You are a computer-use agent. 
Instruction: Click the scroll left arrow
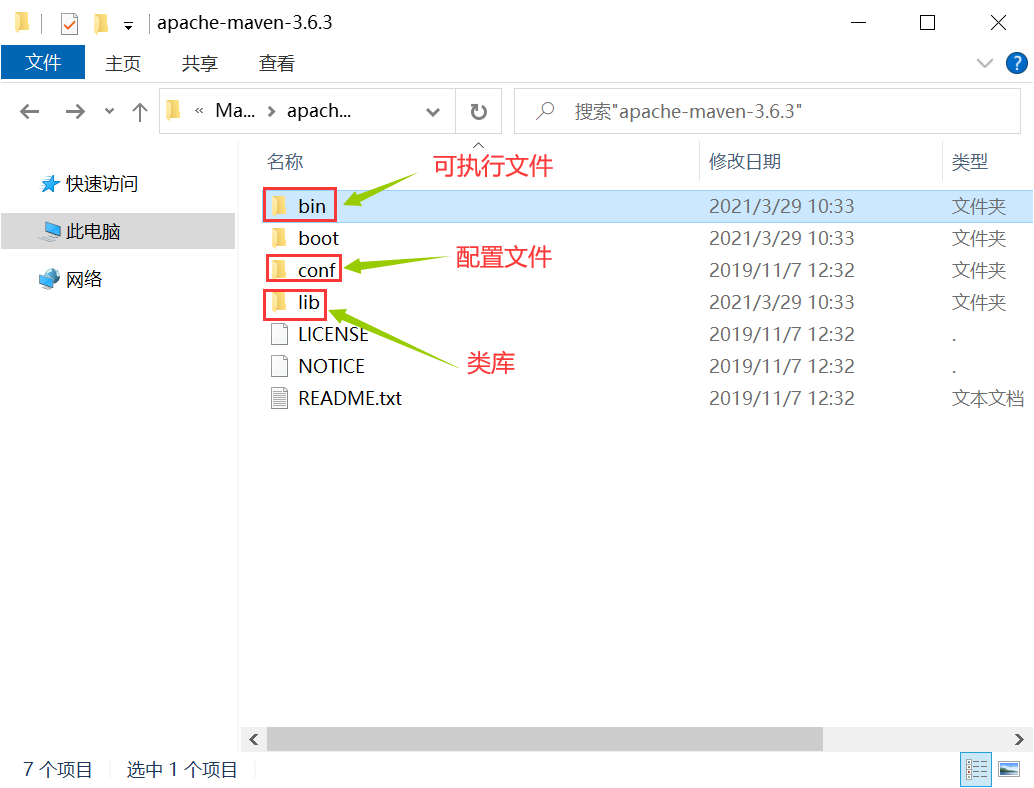[254, 739]
